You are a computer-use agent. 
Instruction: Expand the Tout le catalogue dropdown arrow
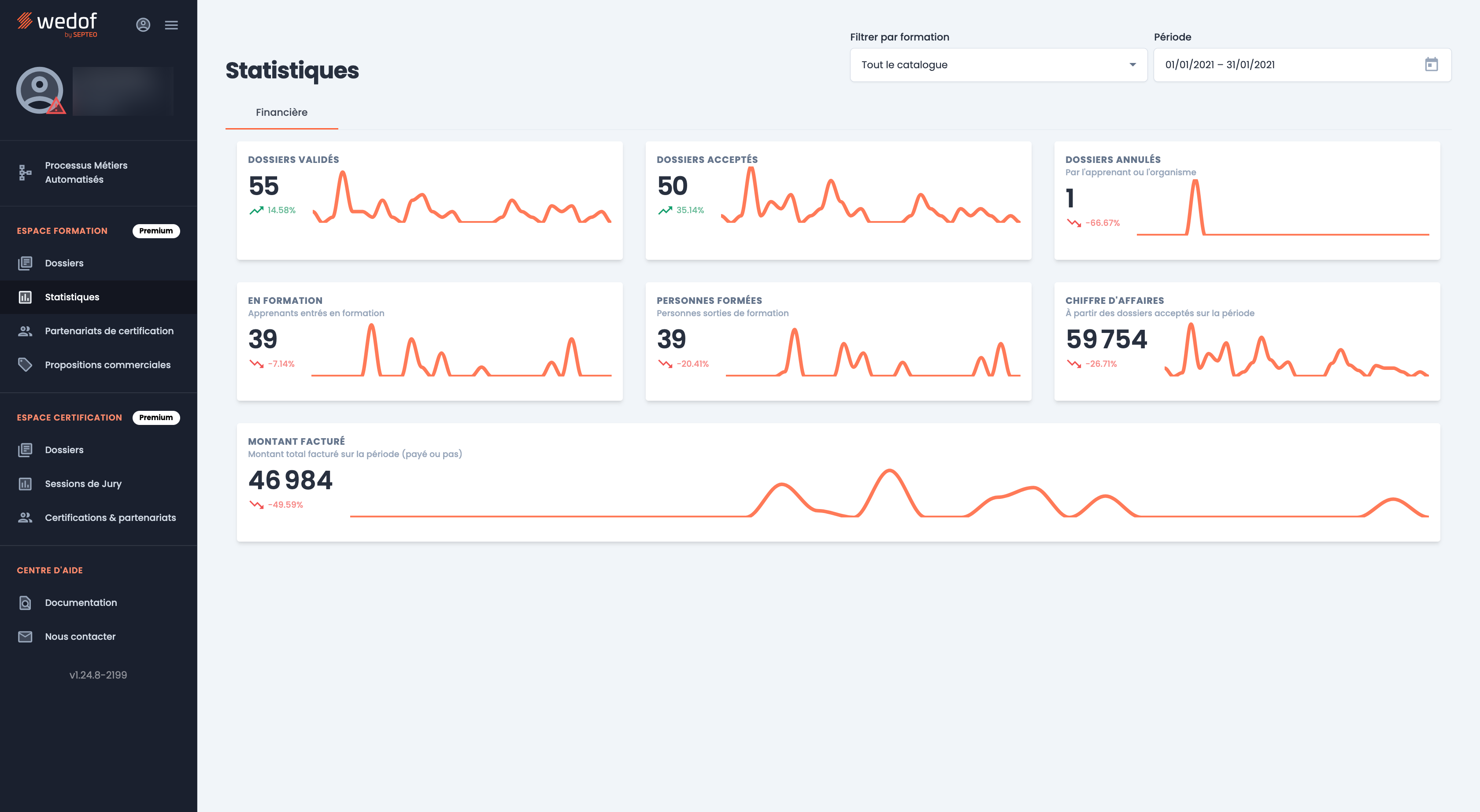[1132, 65]
